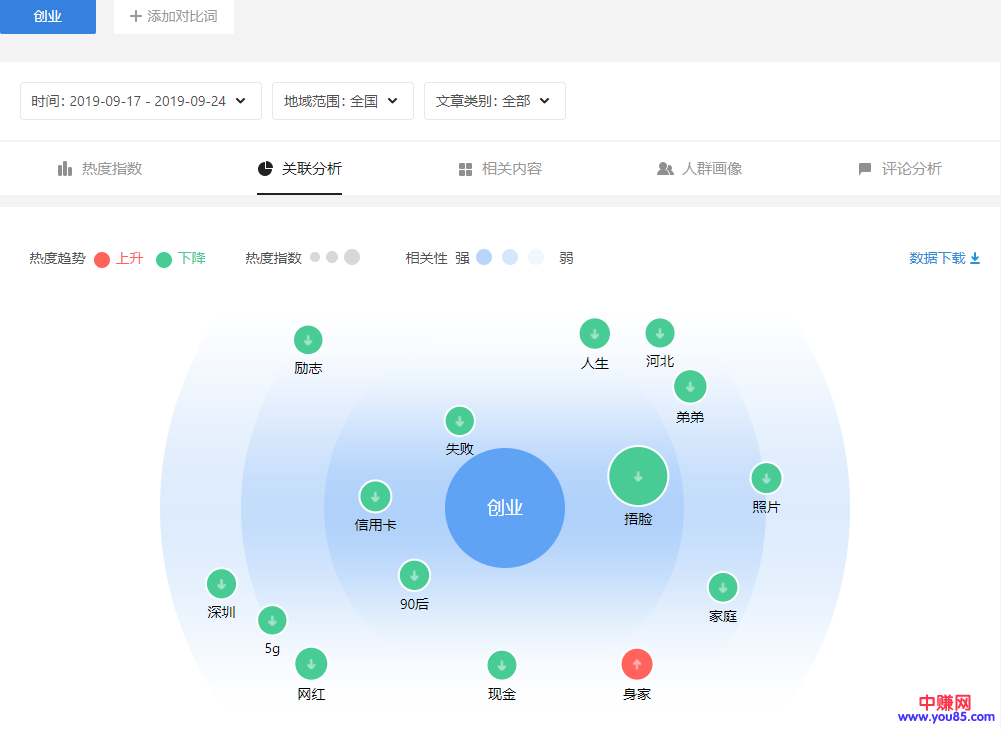Open the 时间 date range dropdown
1001x729 pixels.
(x=140, y=101)
